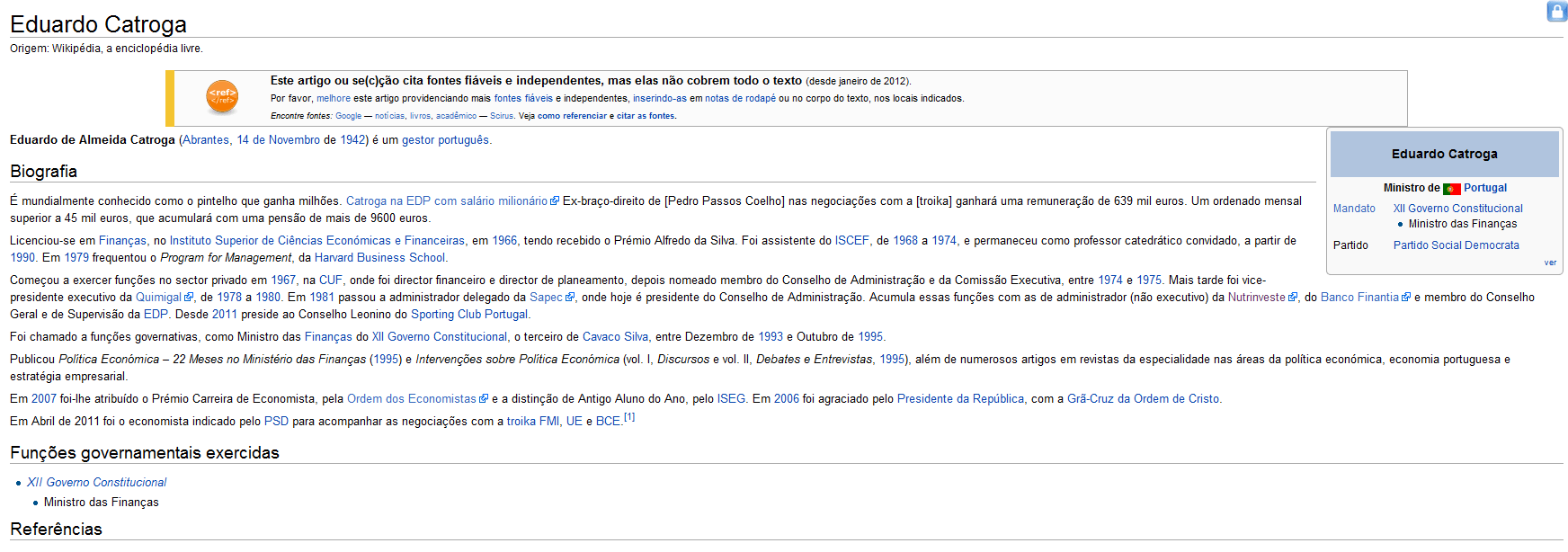Follow the 1966 year link
The width and height of the screenshot is (1568, 552).
504,241
